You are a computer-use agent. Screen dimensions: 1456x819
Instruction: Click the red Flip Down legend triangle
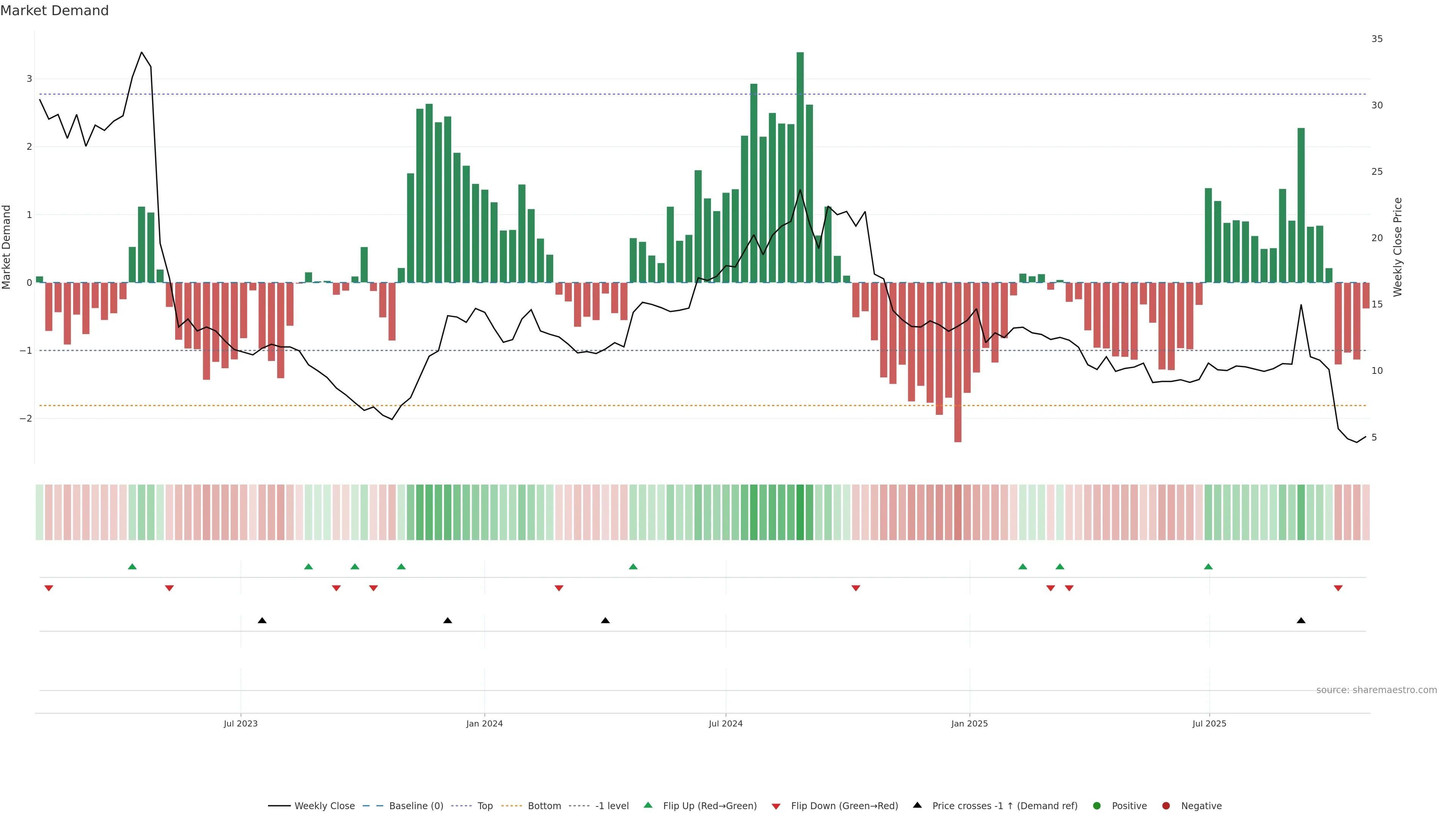click(776, 806)
